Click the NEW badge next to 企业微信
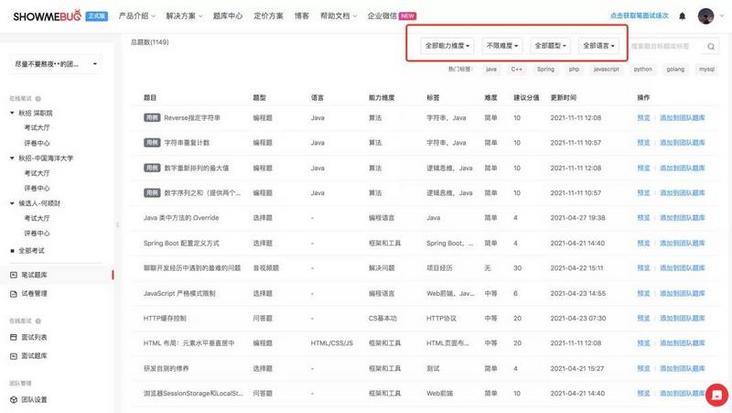Screen dimensions: 732x413 [x=408, y=16]
